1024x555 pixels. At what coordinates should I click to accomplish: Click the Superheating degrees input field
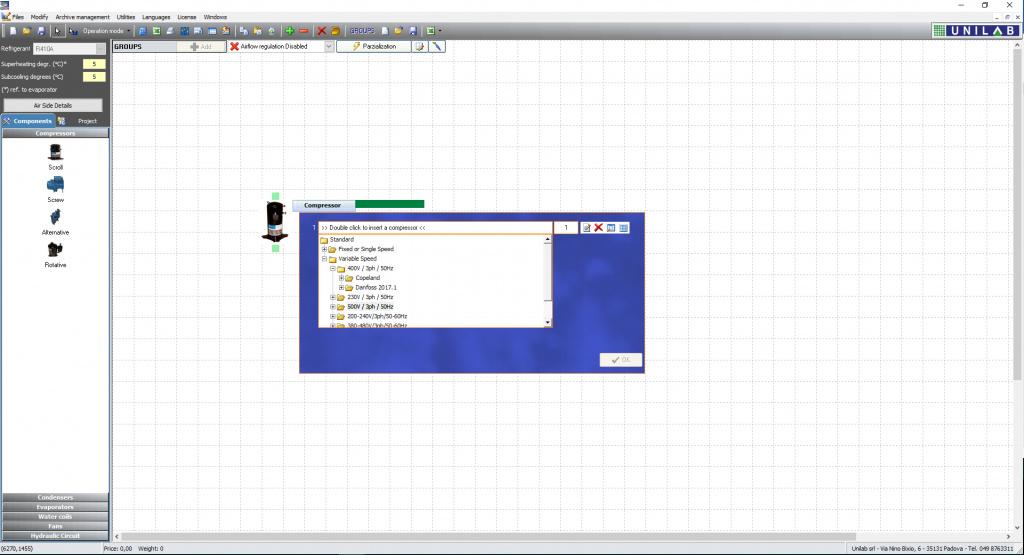pyautogui.click(x=94, y=64)
